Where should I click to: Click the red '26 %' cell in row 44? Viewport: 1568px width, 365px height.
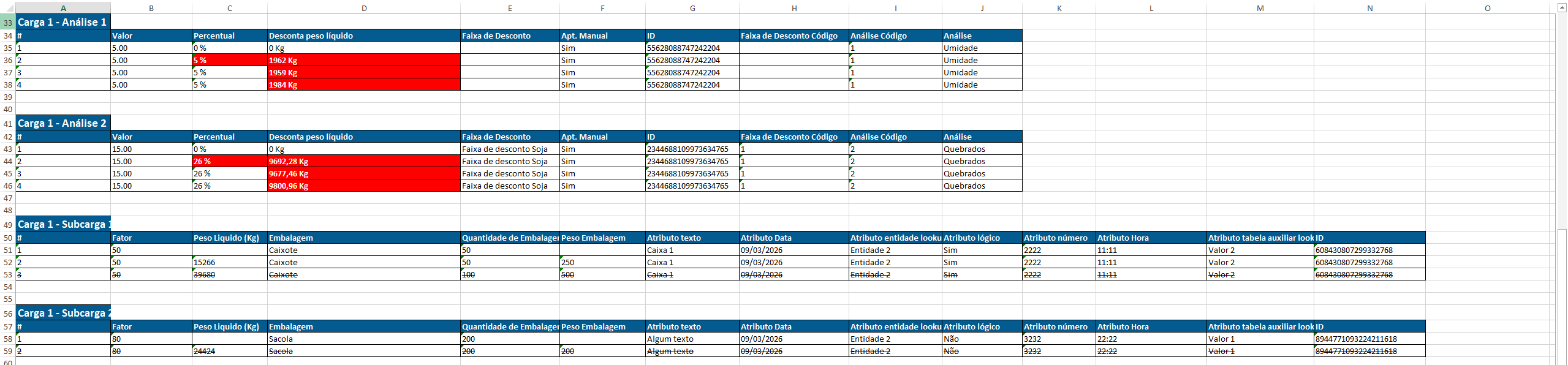click(230, 161)
